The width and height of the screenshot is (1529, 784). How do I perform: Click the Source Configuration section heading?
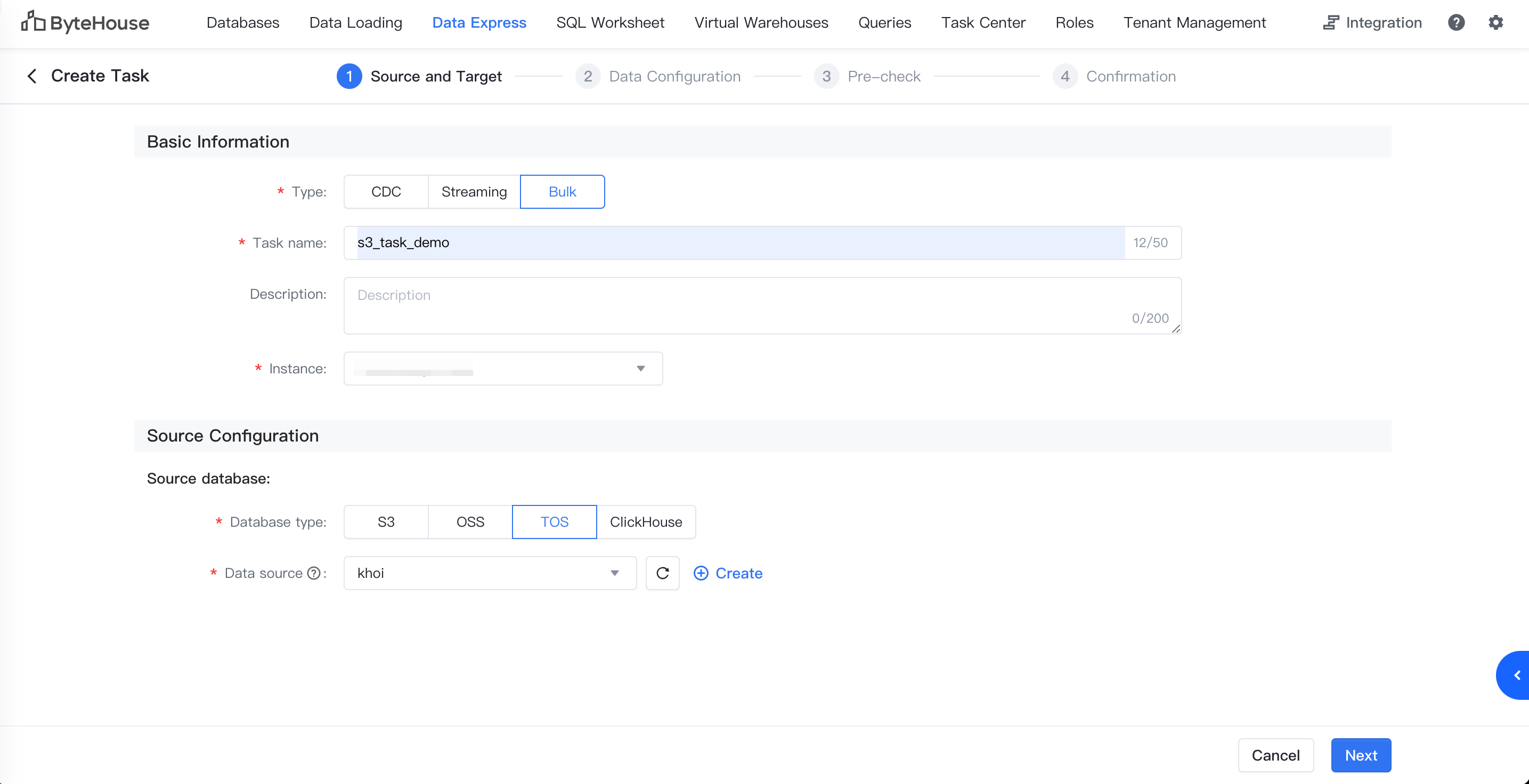233,436
